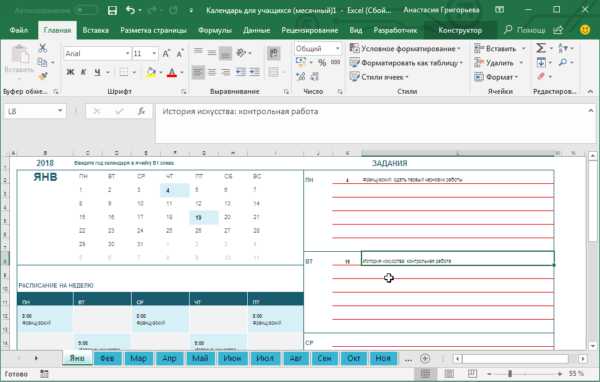Click the Format Painter brush icon
This screenshot has width=600, height=382.
pos(42,76)
